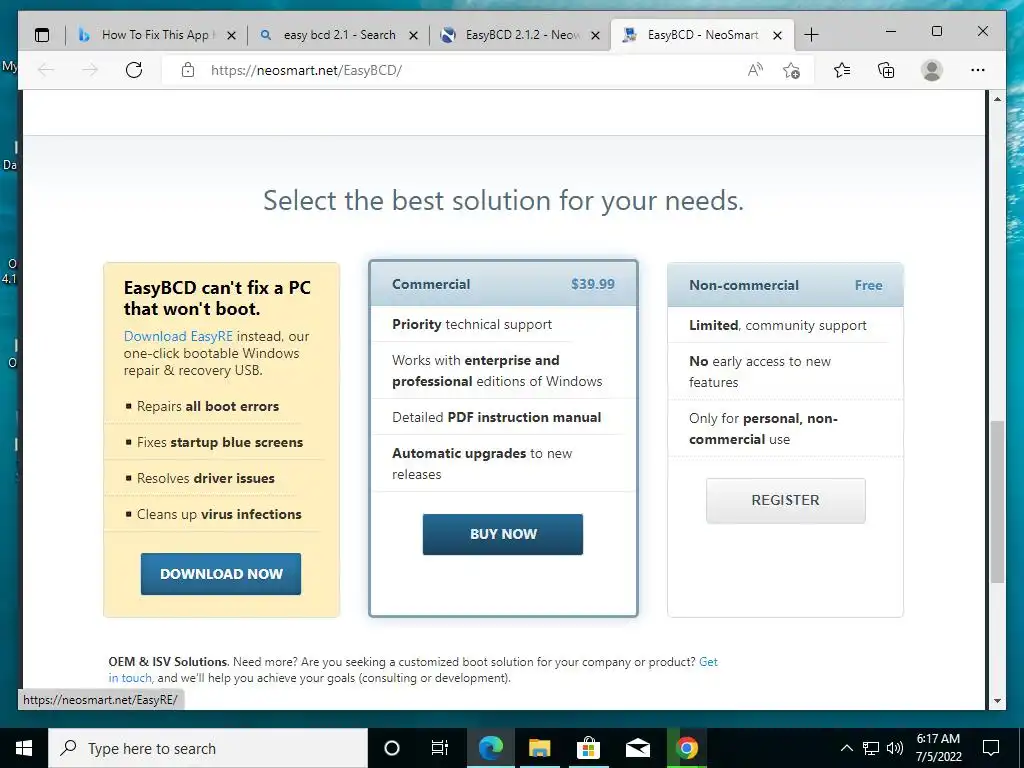Open the profile avatar icon
The width and height of the screenshot is (1024, 768).
click(x=932, y=70)
